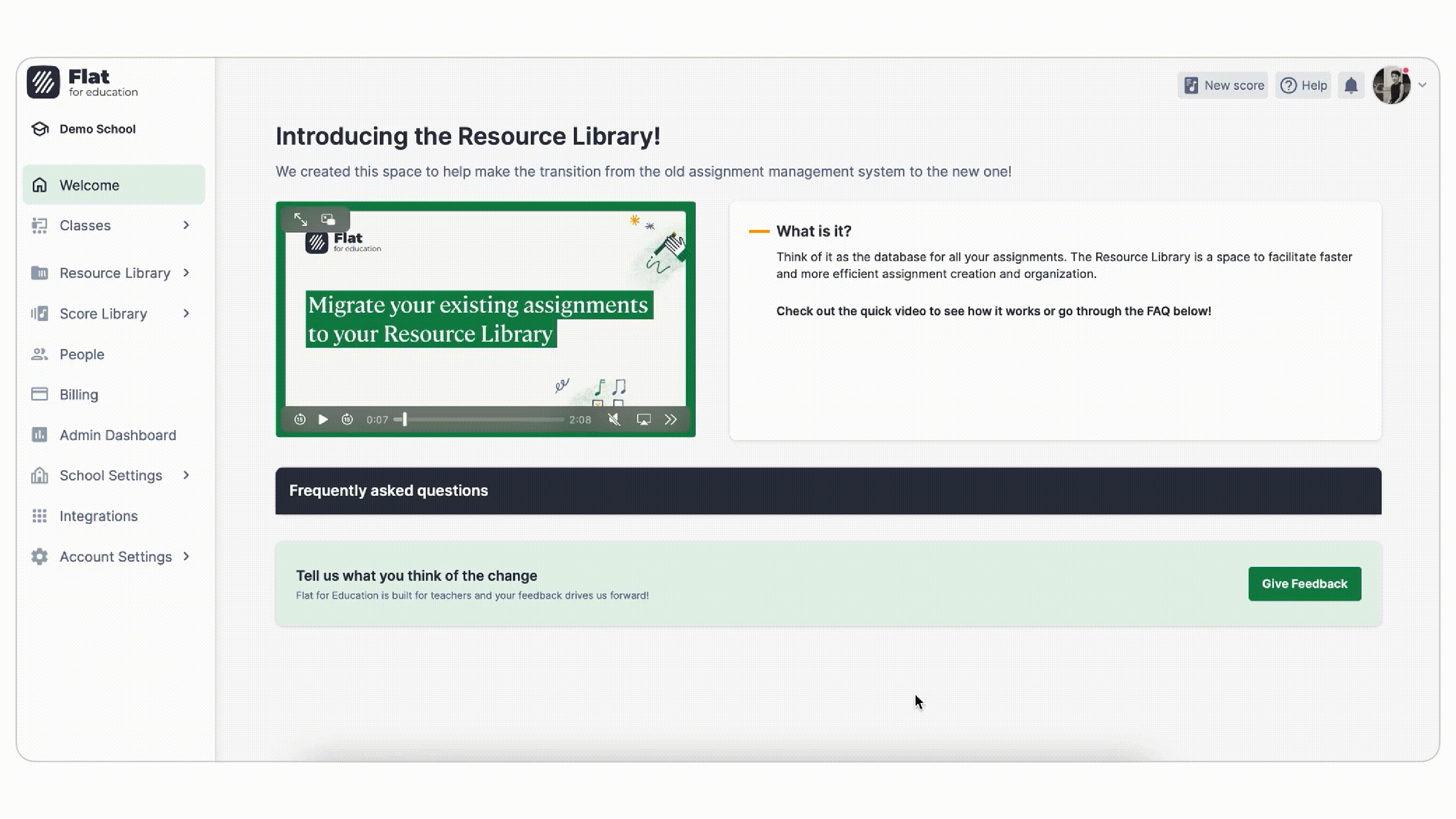
Task: Click the Integrations grid icon
Action: point(40,516)
